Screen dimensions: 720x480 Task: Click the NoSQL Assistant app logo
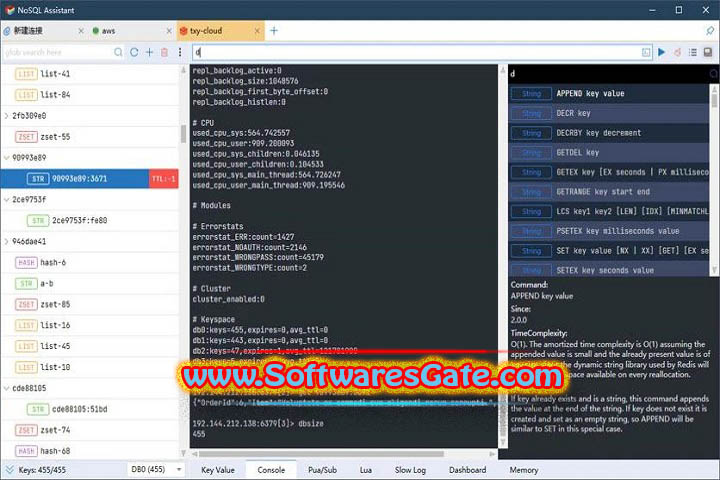pos(10,10)
